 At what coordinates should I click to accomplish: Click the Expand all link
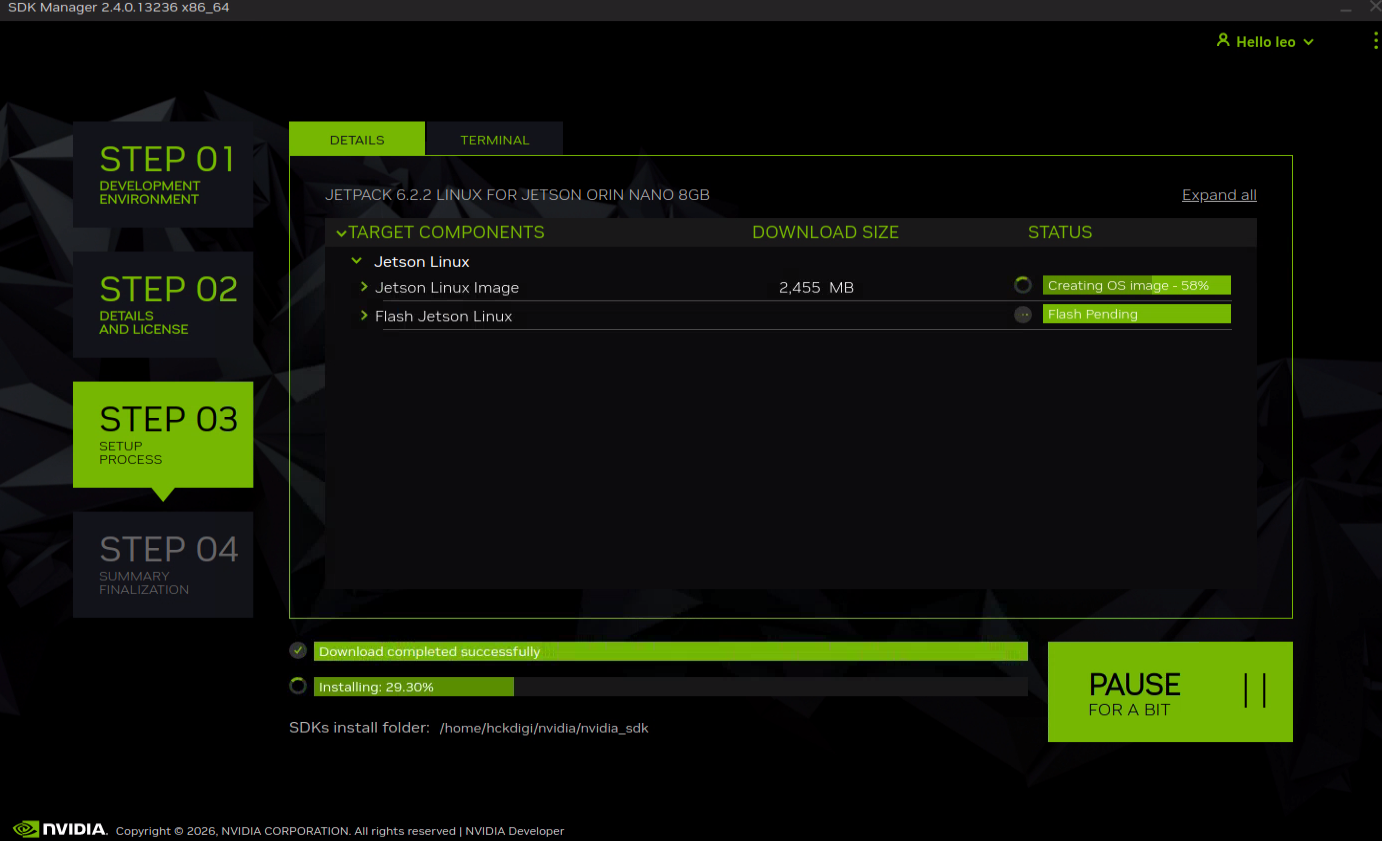[1219, 195]
